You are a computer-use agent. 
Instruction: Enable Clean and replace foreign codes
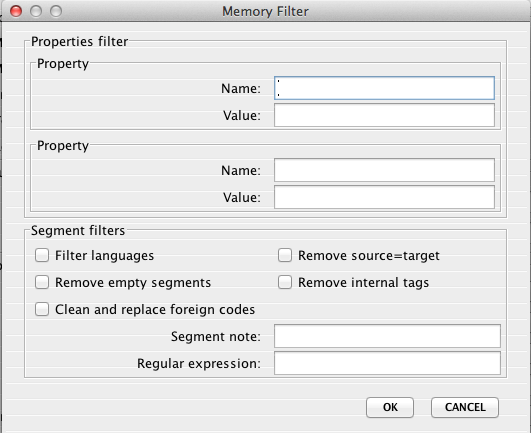tap(42, 309)
